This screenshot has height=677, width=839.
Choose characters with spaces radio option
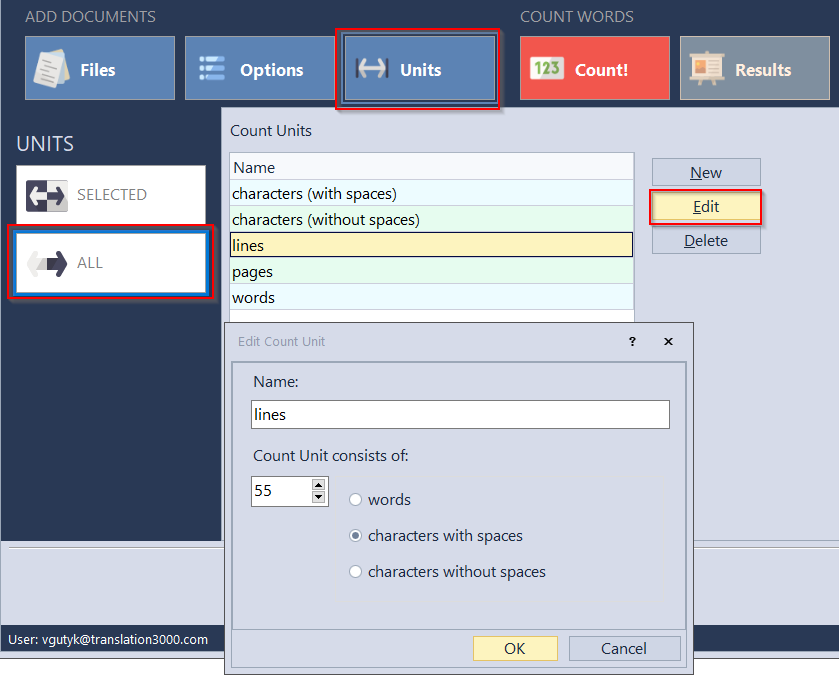[x=355, y=536]
